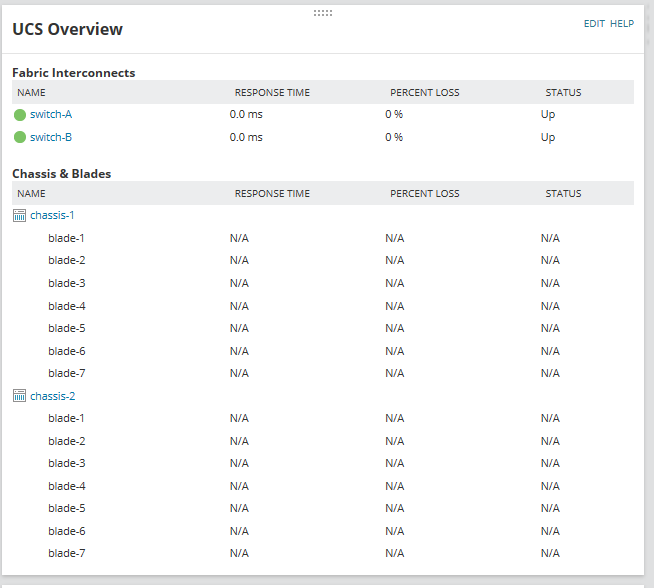
Task: Select blade-1 under chassis-2
Action: (x=66, y=418)
